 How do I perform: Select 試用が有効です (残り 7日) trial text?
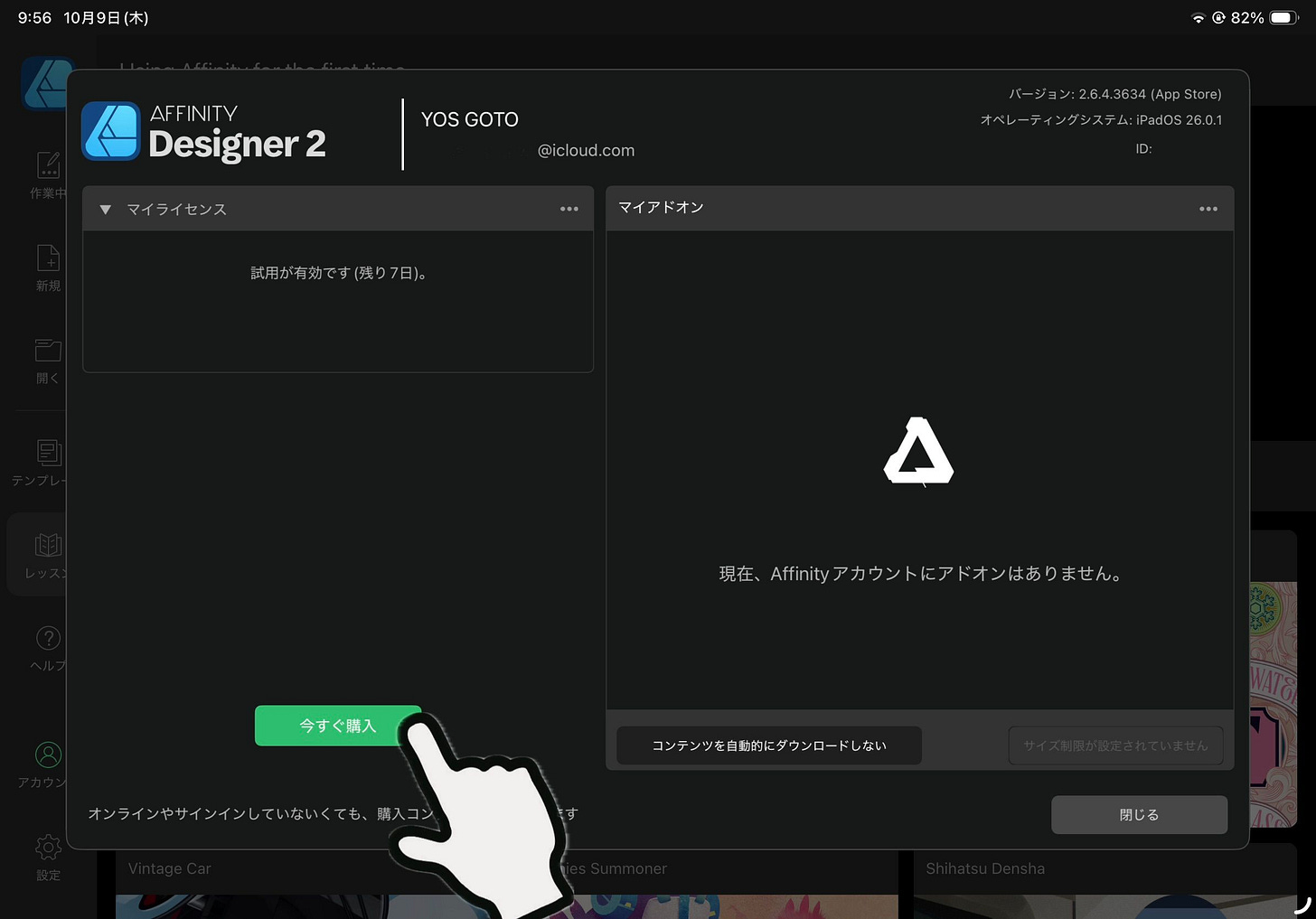pyautogui.click(x=338, y=273)
